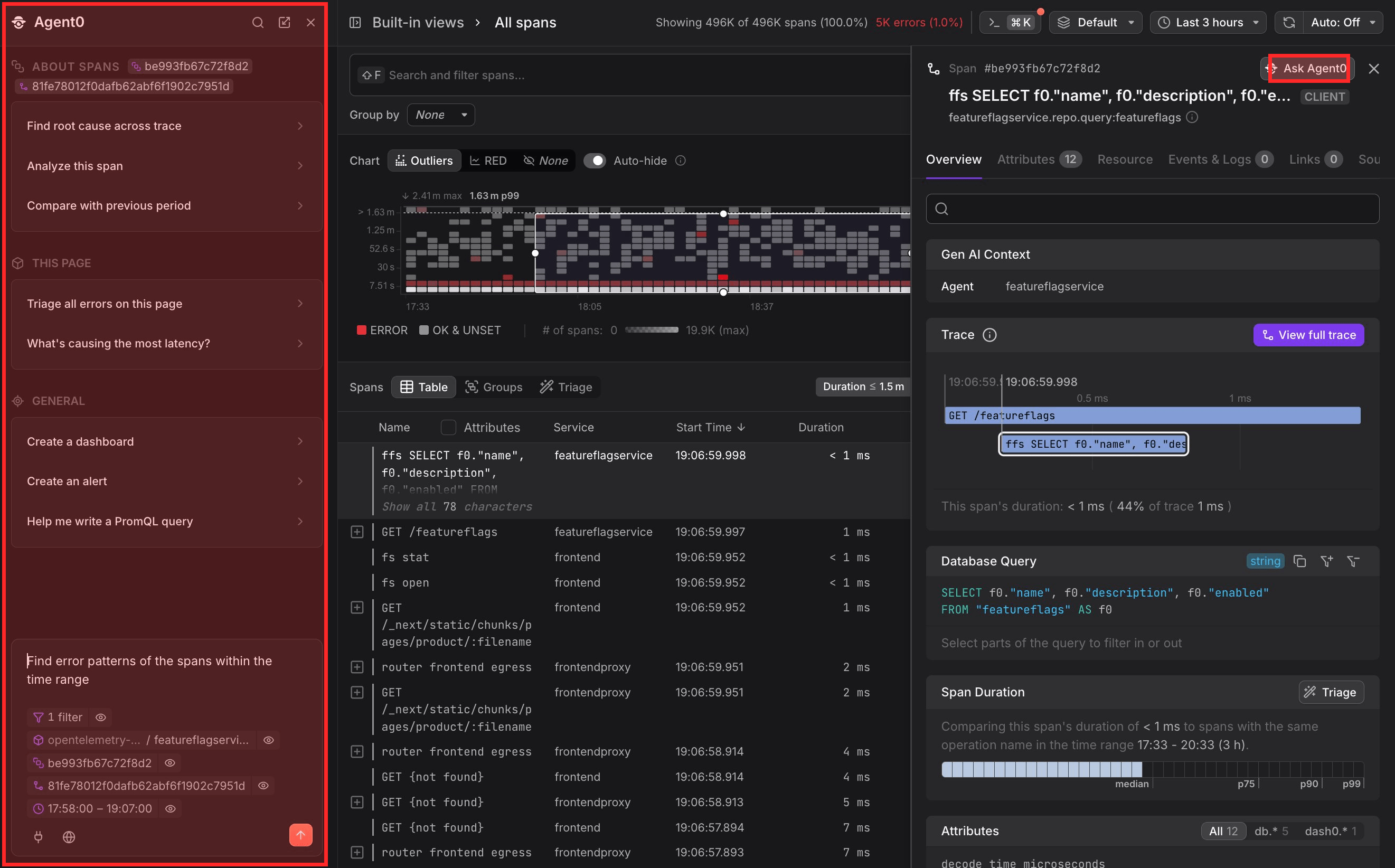
Task: Open new chat compose icon in Agent0
Action: (284, 22)
